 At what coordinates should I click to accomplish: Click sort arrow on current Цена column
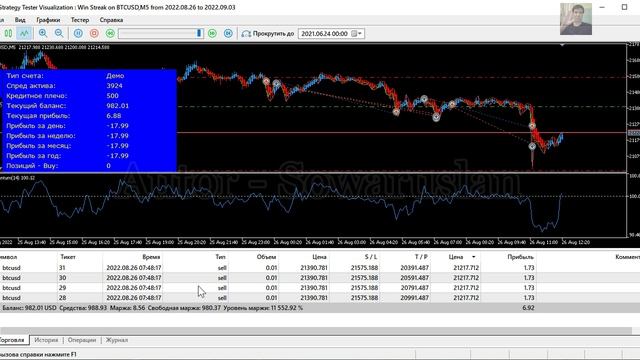click(x=473, y=257)
